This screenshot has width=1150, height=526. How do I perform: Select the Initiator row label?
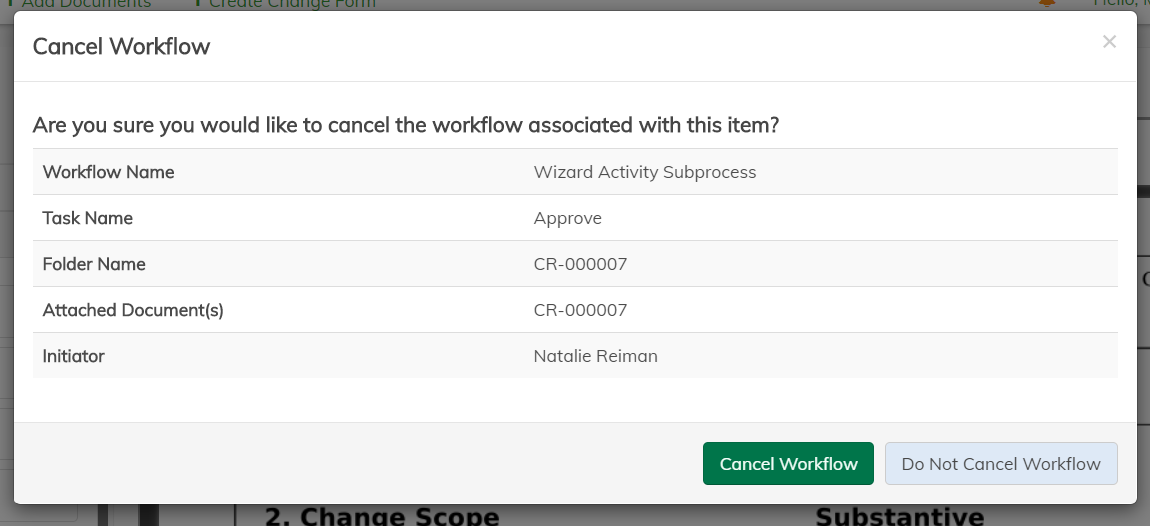(73, 356)
